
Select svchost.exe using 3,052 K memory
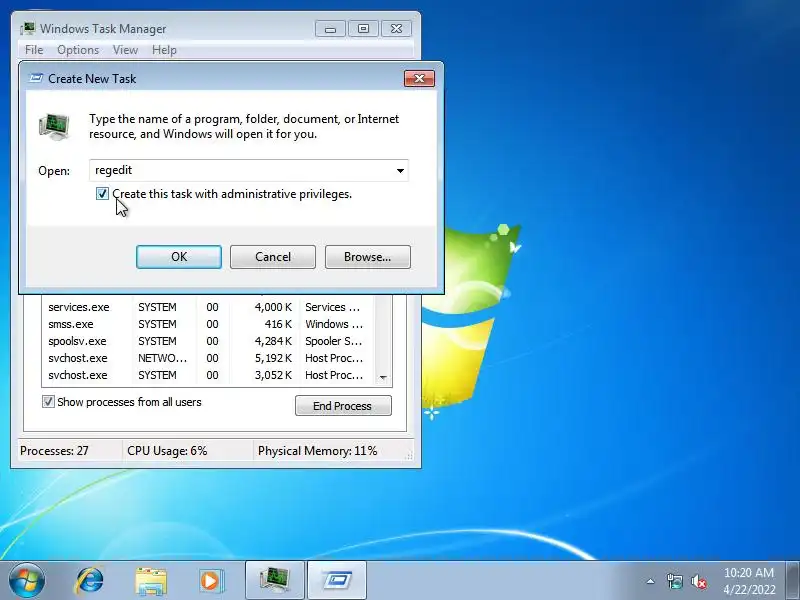208,375
